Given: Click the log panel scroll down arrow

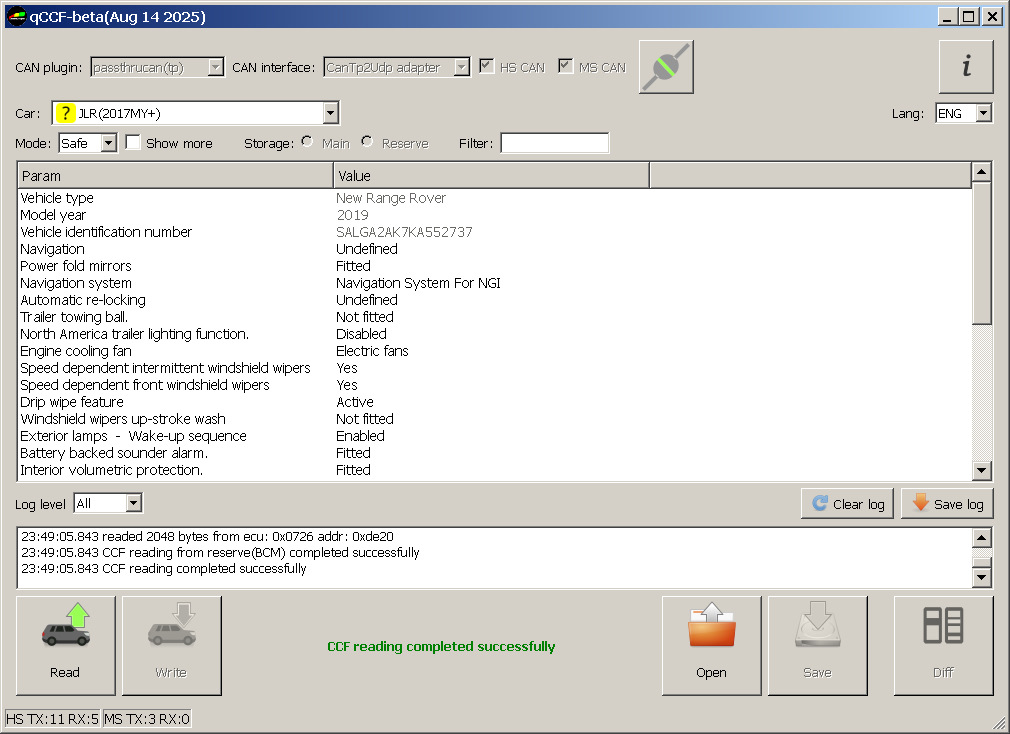Looking at the screenshot, I should (x=981, y=578).
